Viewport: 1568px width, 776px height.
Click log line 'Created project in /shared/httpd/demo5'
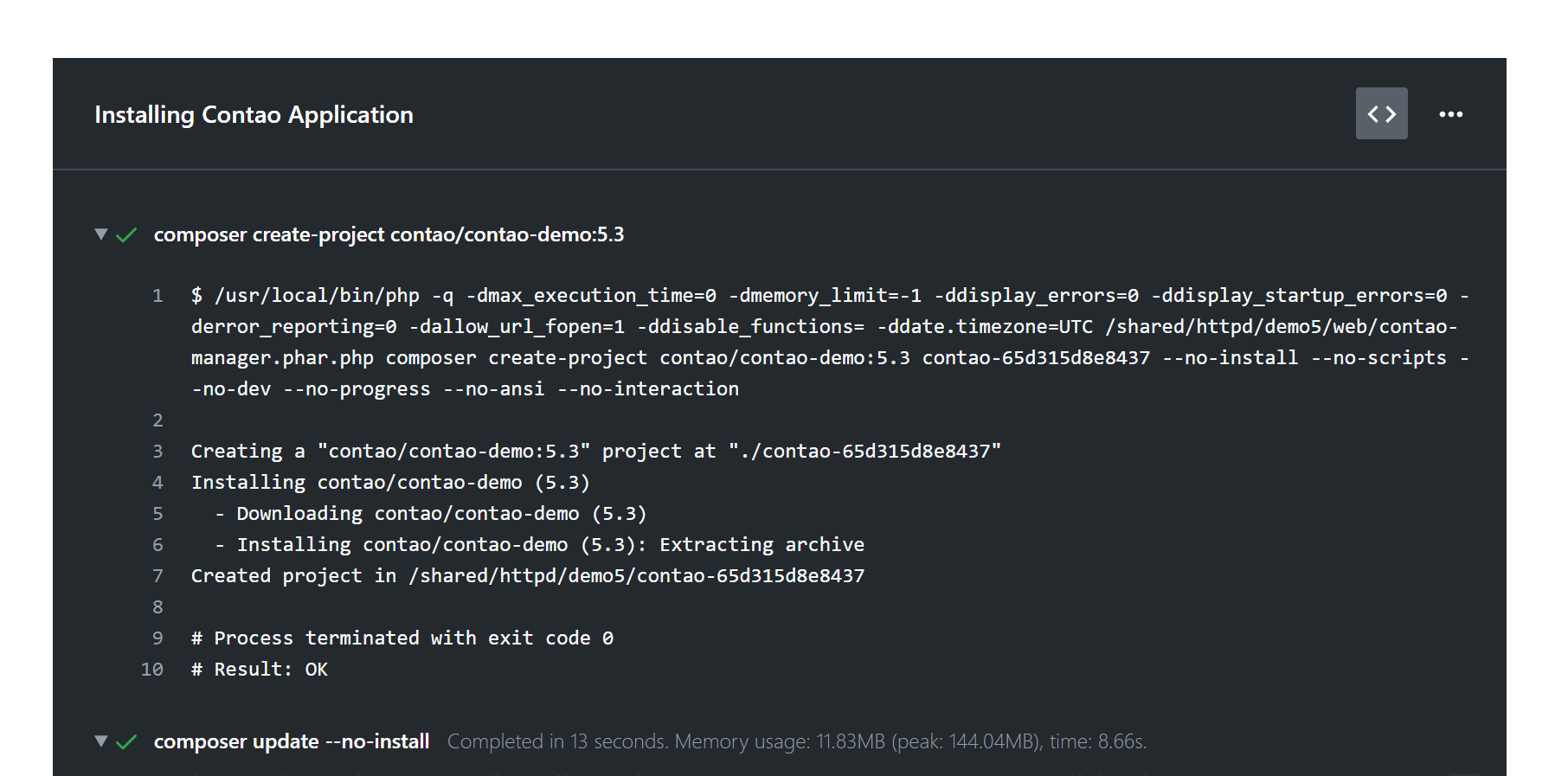[528, 575]
